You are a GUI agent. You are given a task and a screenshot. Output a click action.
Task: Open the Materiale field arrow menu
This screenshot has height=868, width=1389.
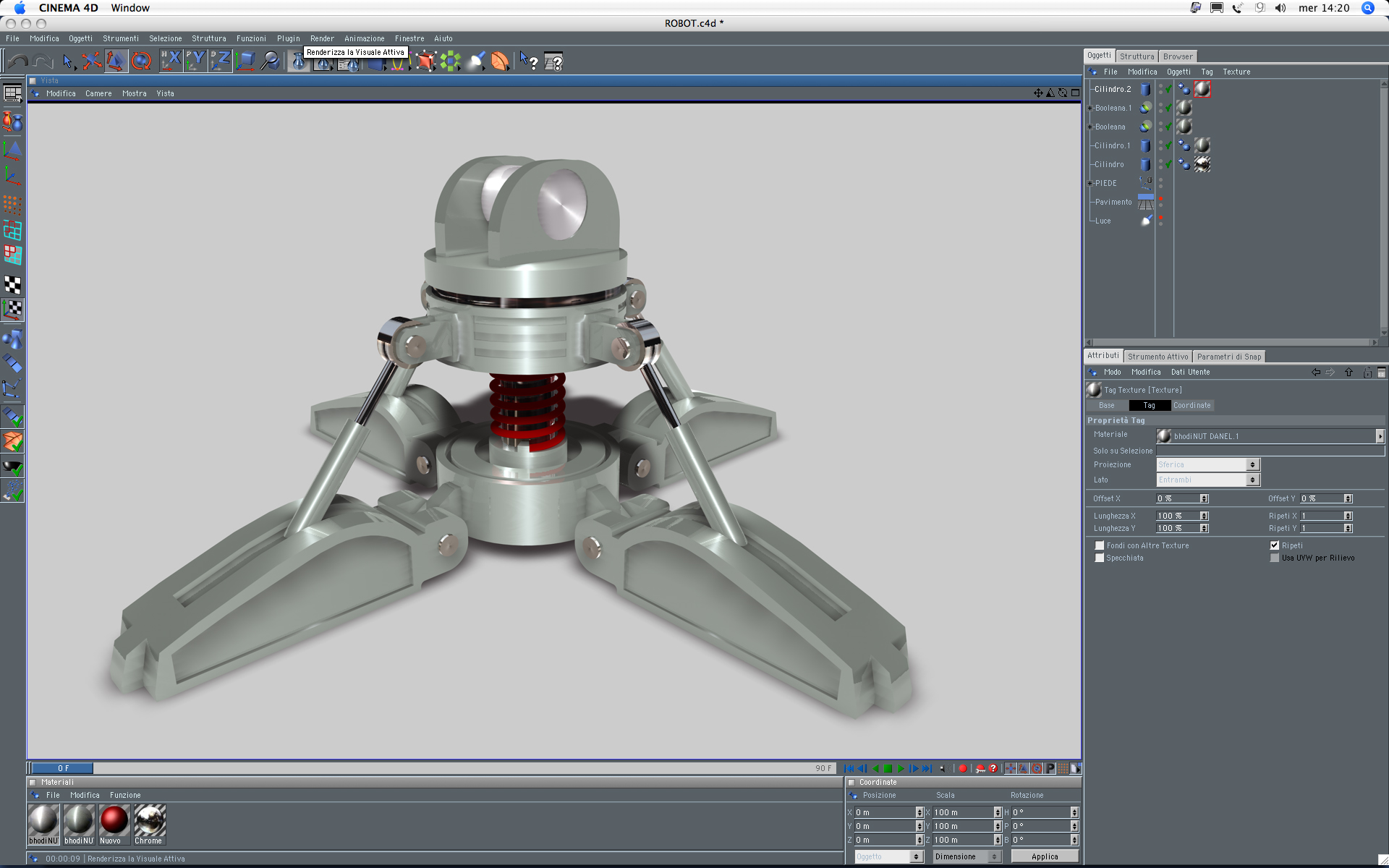(1380, 435)
